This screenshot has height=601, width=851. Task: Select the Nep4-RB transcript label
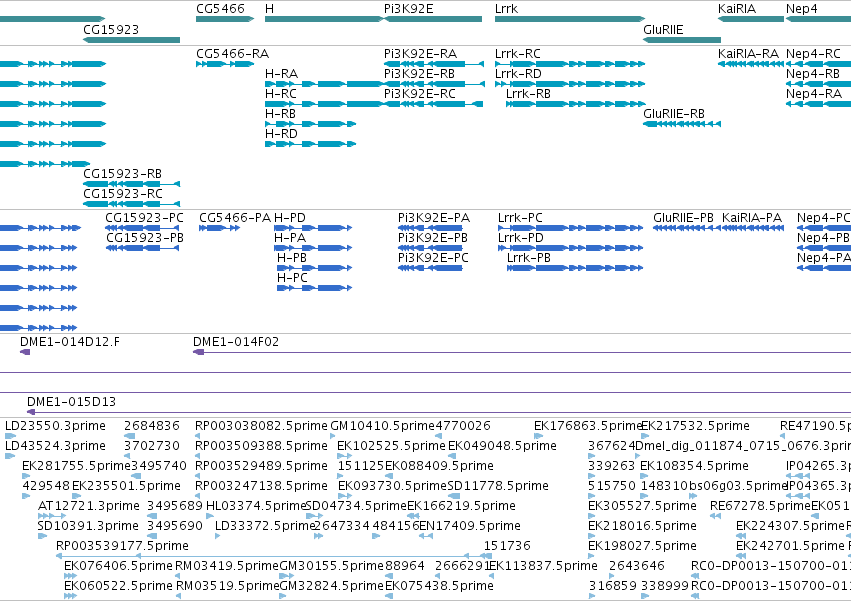click(x=812, y=73)
